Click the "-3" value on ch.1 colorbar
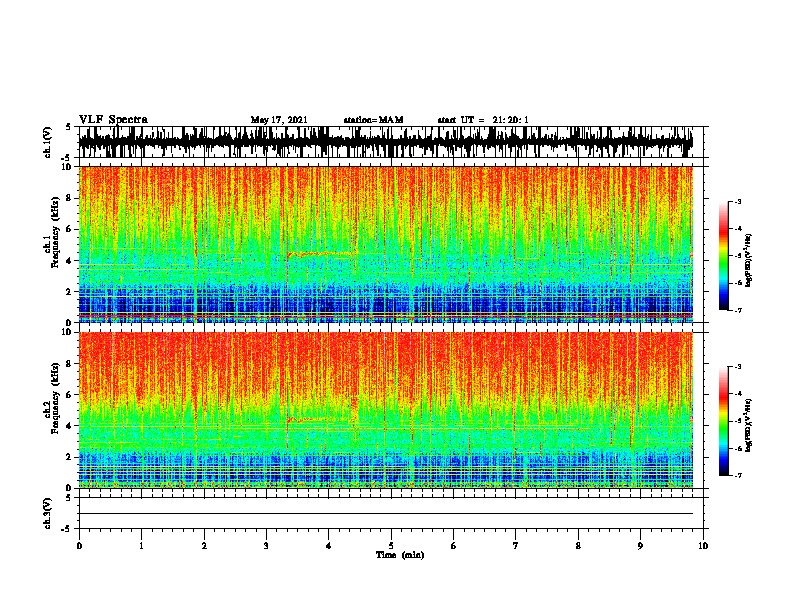 [x=737, y=202]
